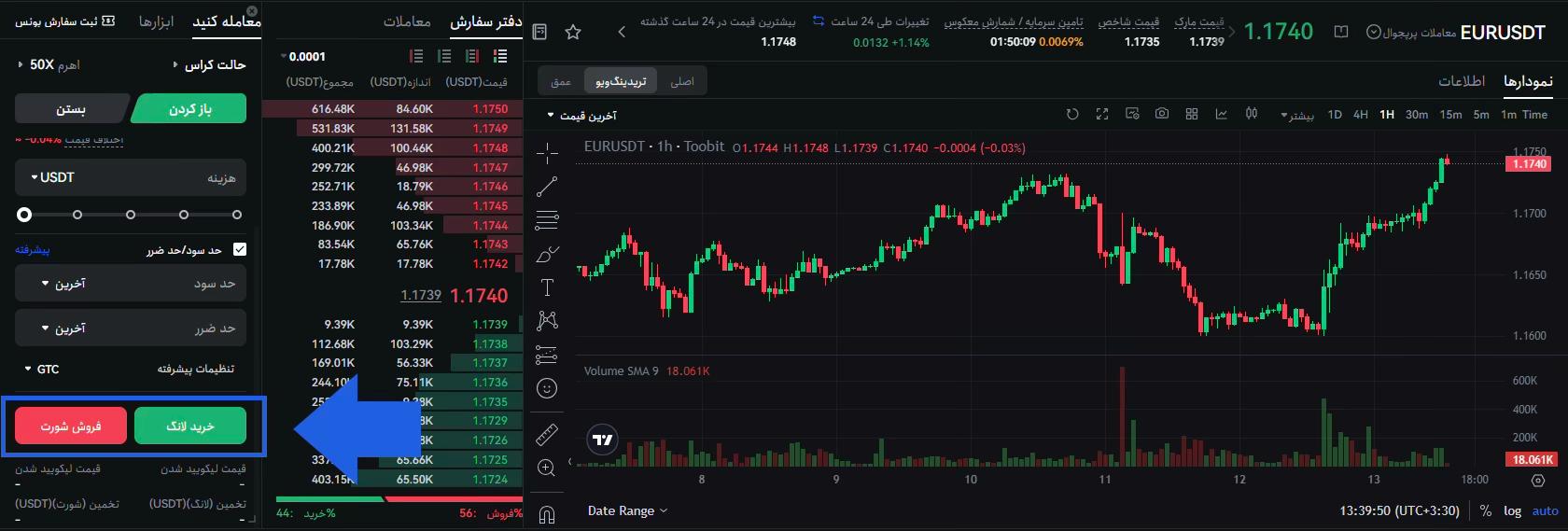The width and height of the screenshot is (1568, 531).
Task: Select the trend line drawing tool
Action: [547, 187]
